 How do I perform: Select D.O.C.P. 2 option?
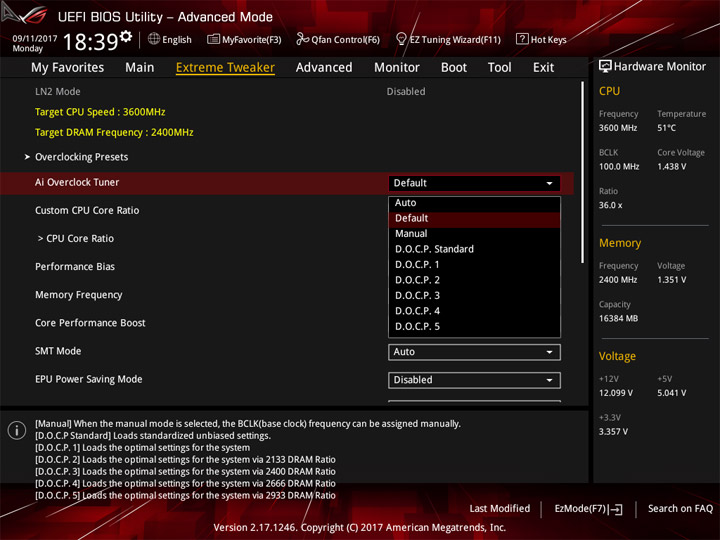(474, 280)
